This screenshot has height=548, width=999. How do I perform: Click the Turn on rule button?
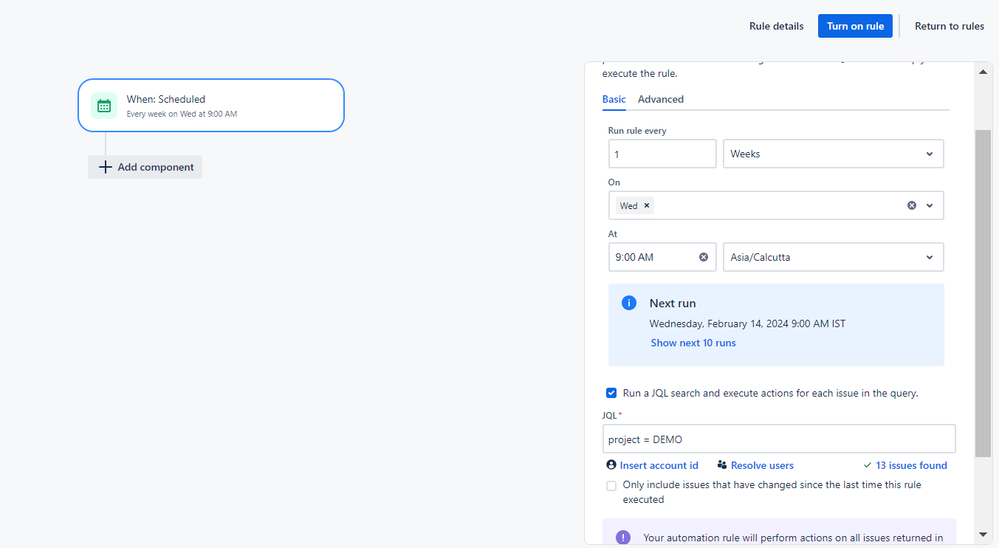[x=855, y=26]
